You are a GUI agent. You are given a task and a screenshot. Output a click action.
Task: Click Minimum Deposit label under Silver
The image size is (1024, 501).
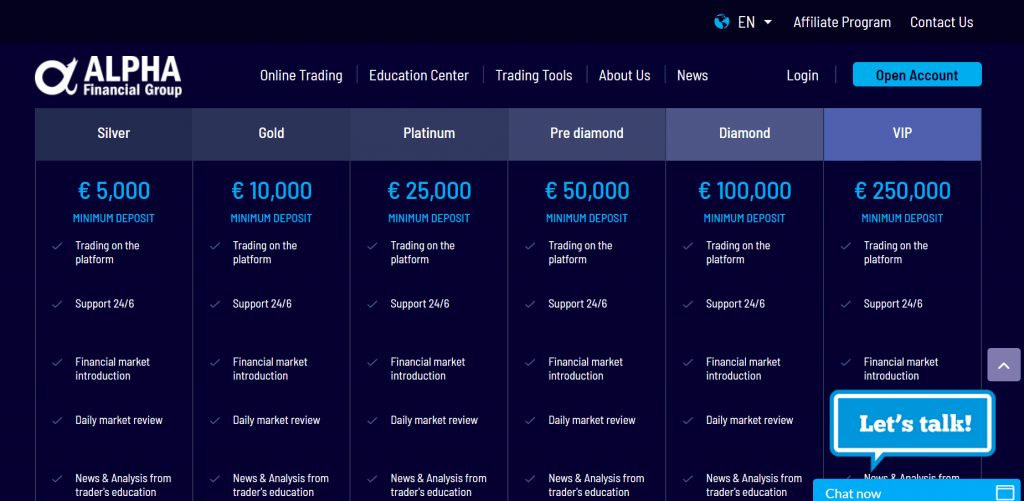(x=114, y=218)
